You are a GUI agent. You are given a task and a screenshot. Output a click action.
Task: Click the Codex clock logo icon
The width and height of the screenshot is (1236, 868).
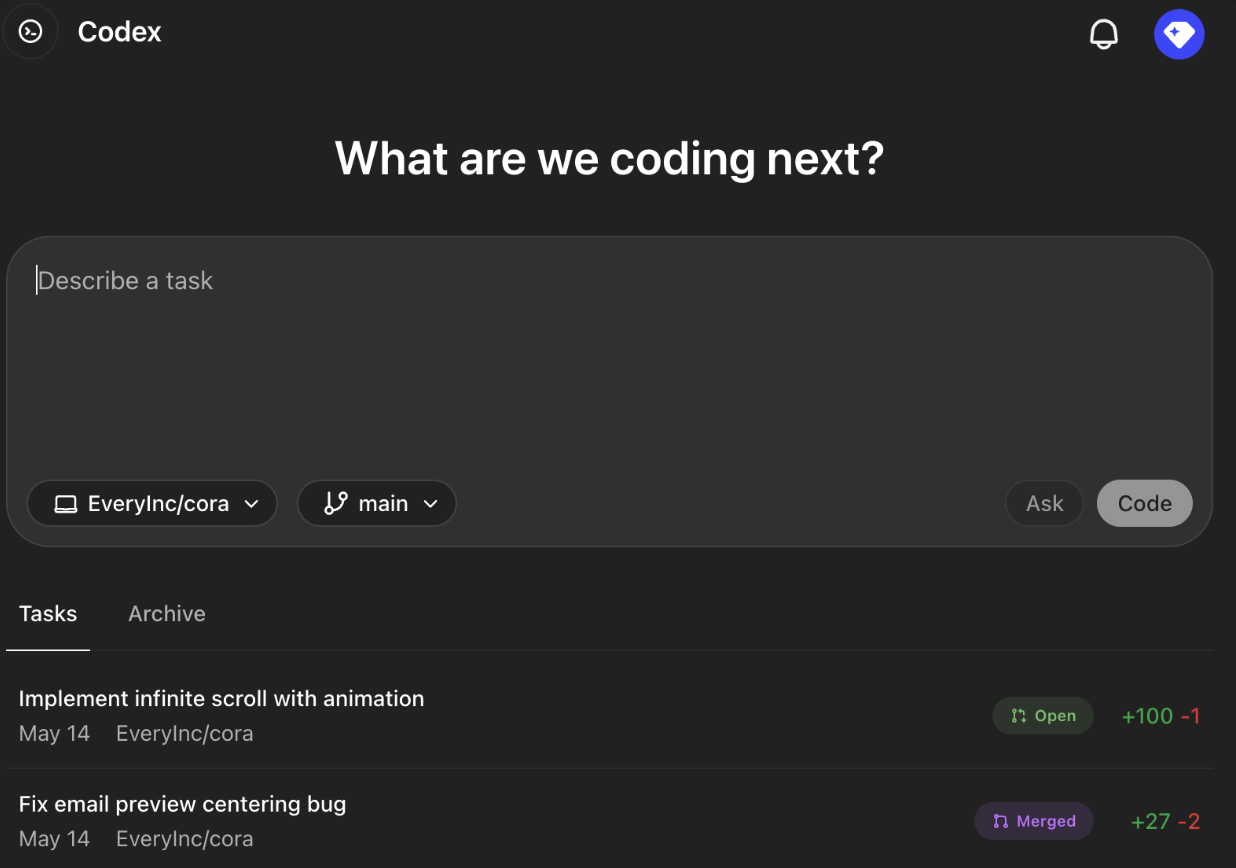tap(30, 31)
